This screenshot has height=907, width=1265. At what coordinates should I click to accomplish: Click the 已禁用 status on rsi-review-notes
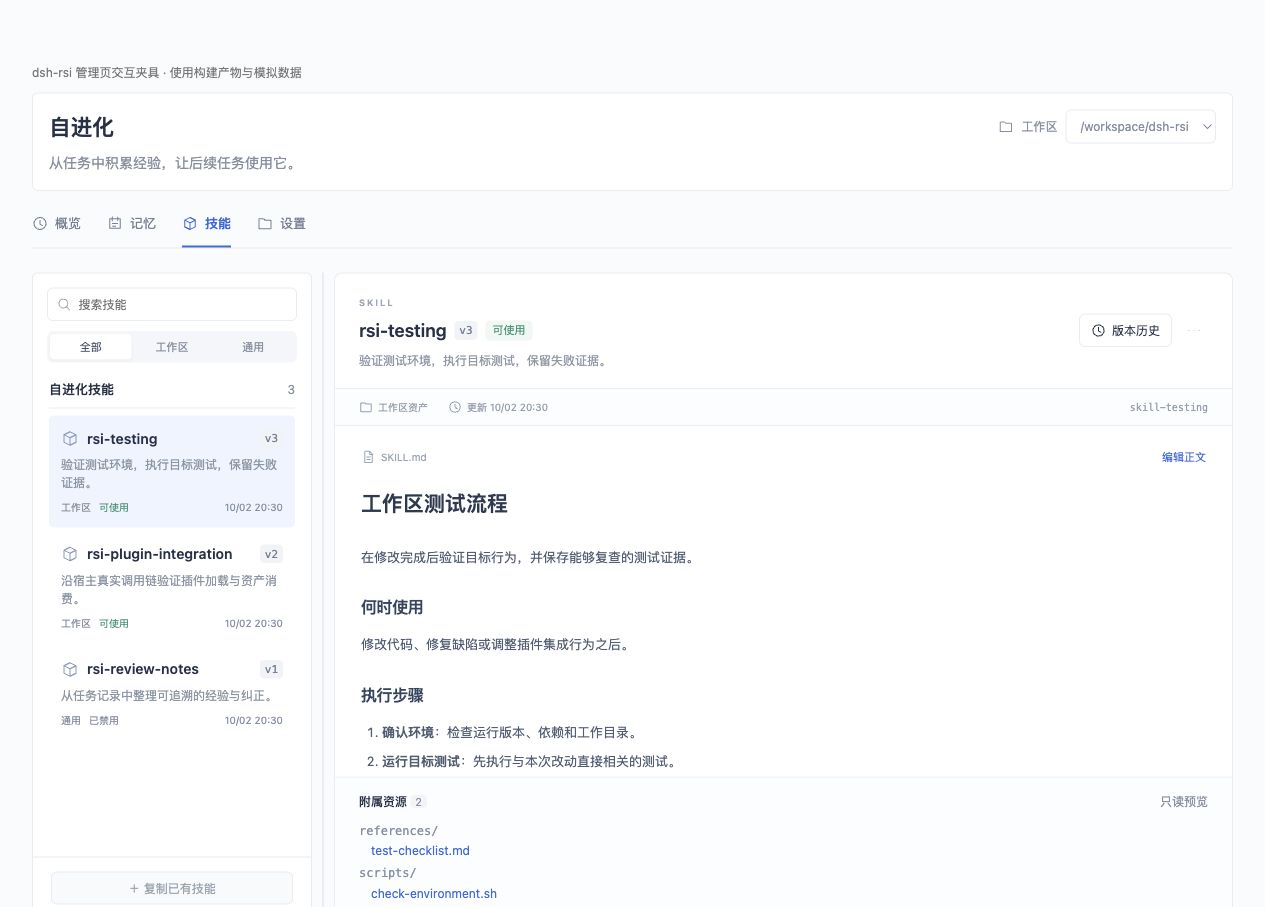tap(104, 720)
